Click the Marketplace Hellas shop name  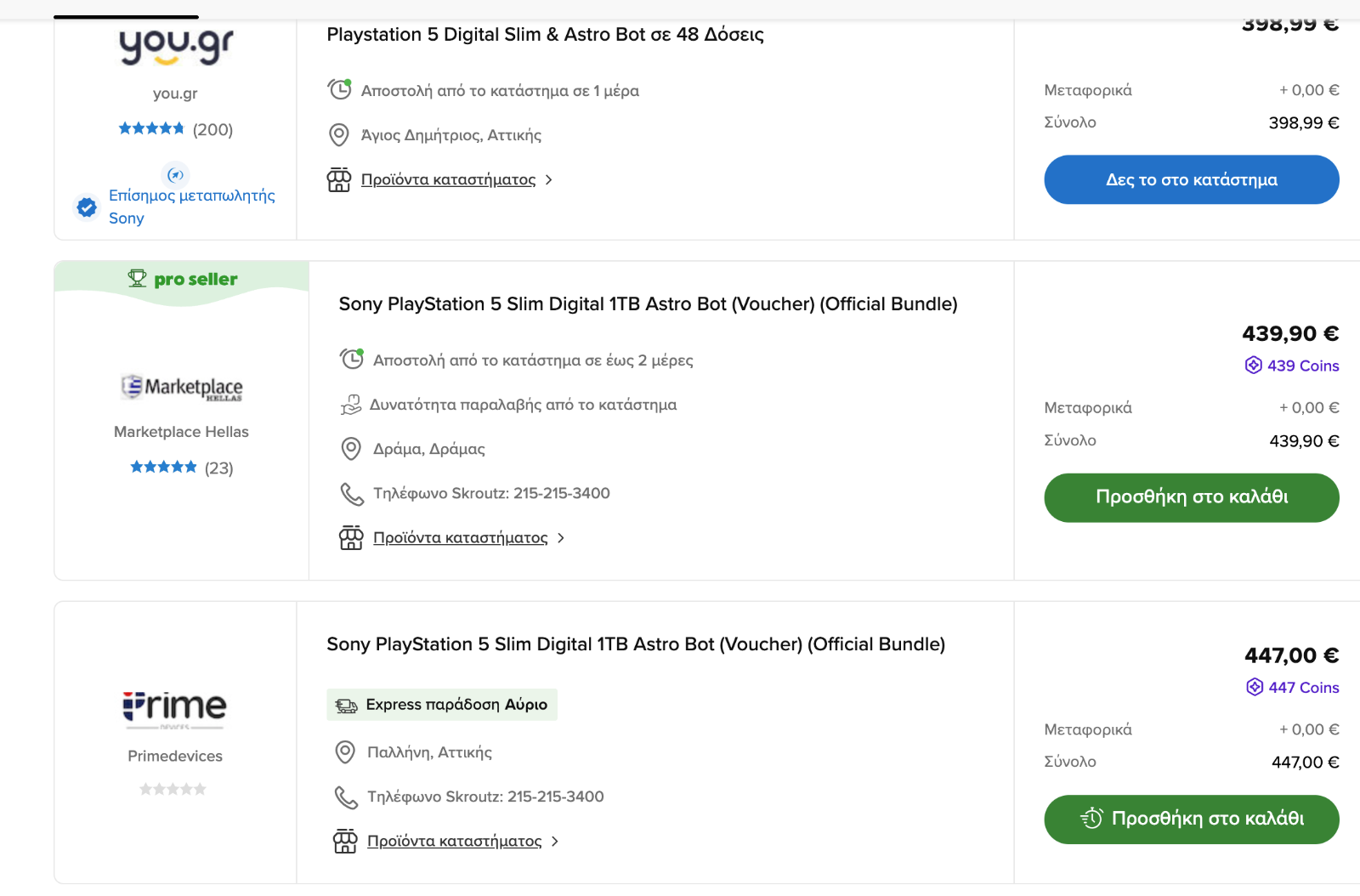(x=181, y=432)
